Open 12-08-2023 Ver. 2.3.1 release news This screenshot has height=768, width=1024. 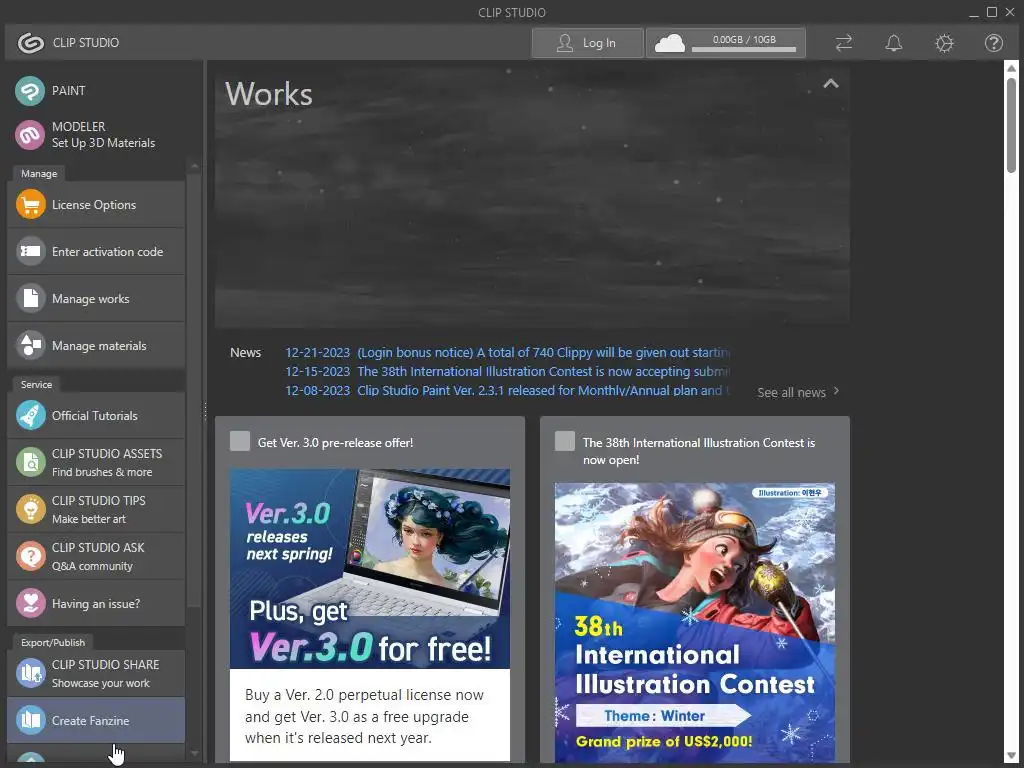(507, 391)
